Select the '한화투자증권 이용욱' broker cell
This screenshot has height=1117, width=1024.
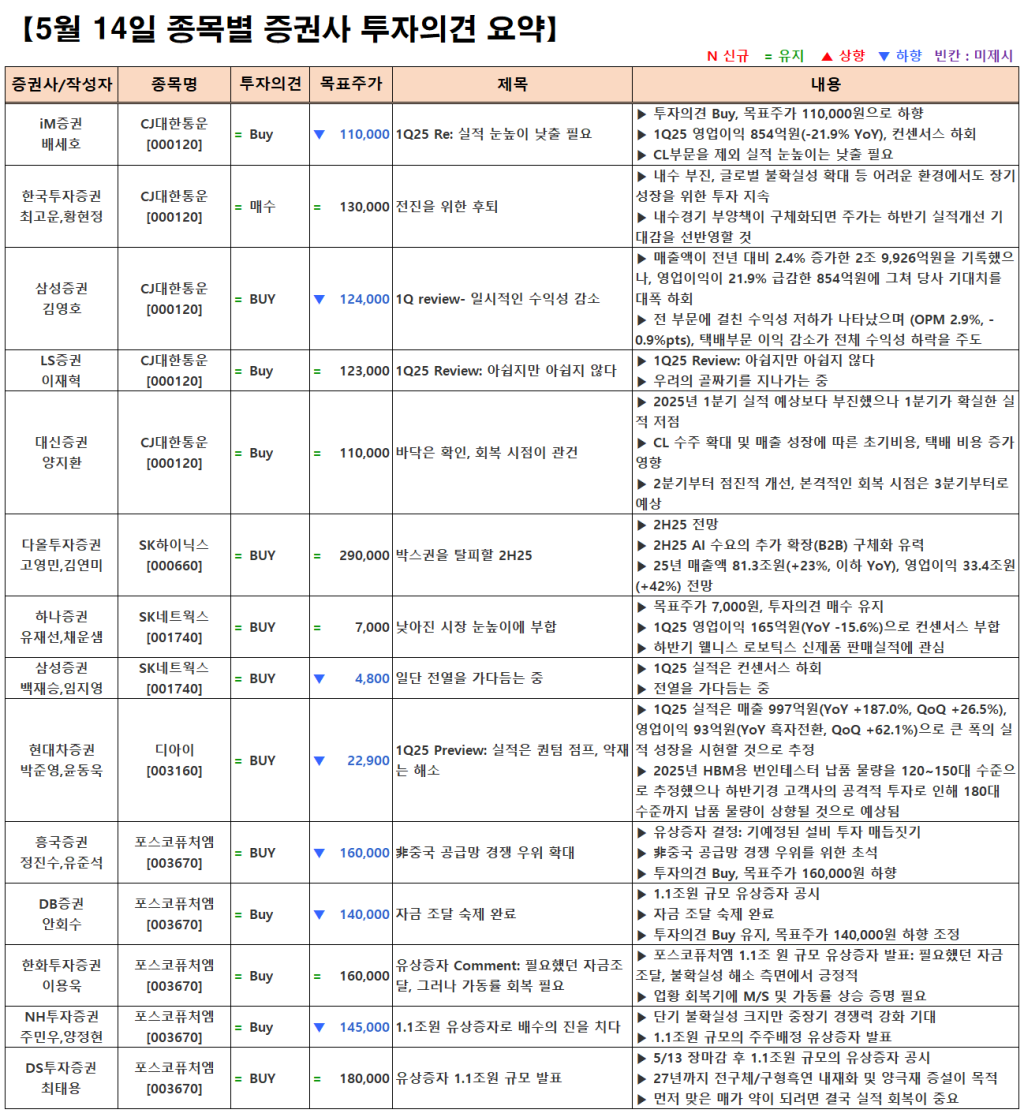pyautogui.click(x=62, y=976)
